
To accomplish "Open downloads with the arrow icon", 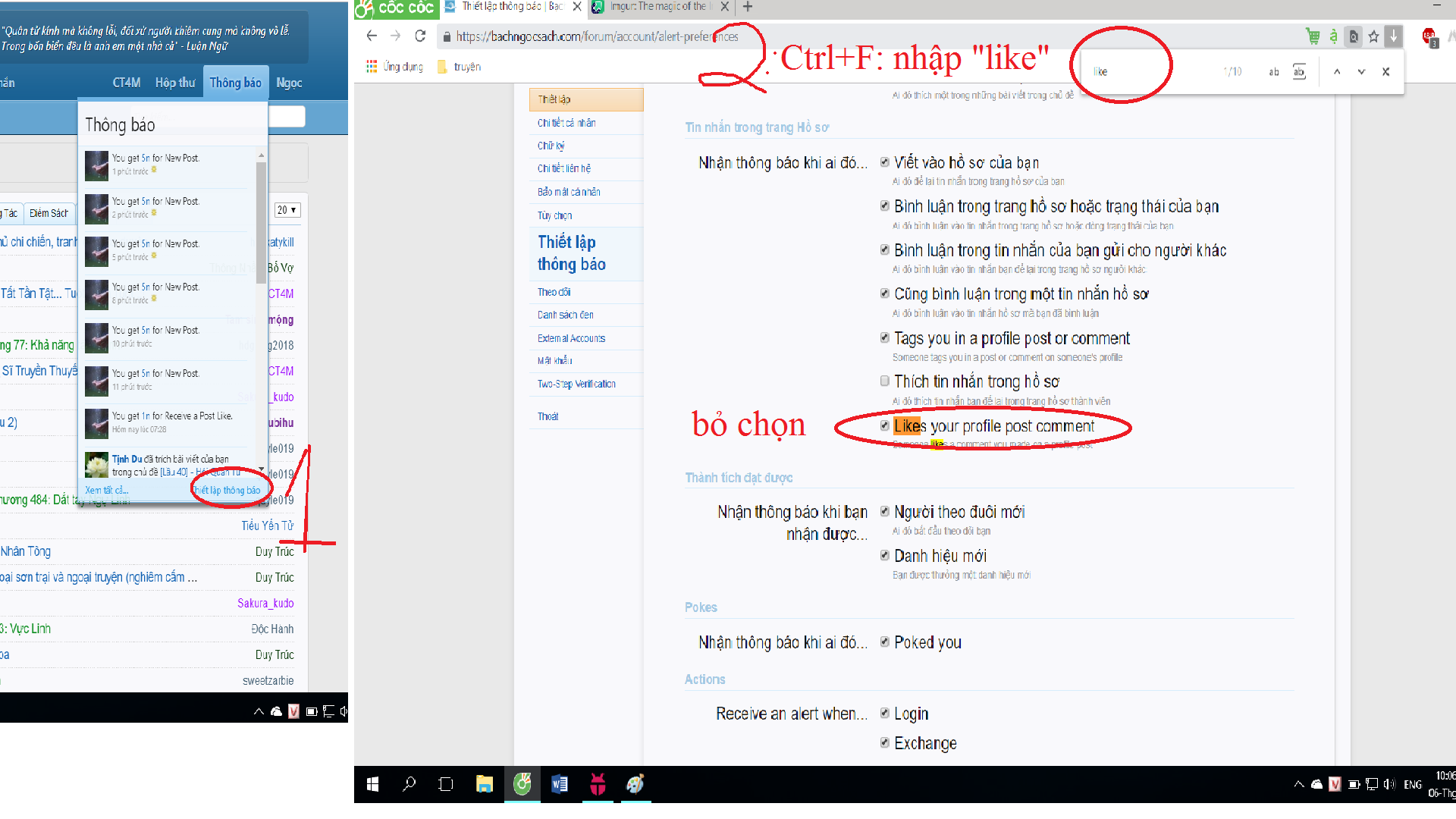I will (1393, 36).
